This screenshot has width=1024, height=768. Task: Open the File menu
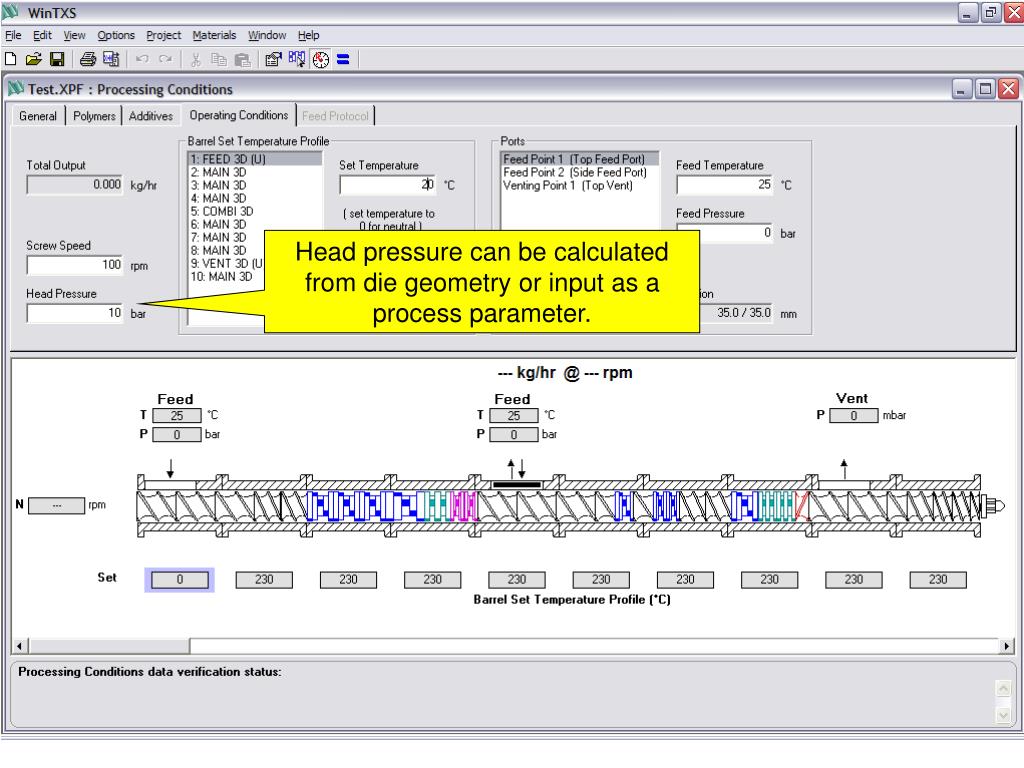[x=13, y=35]
